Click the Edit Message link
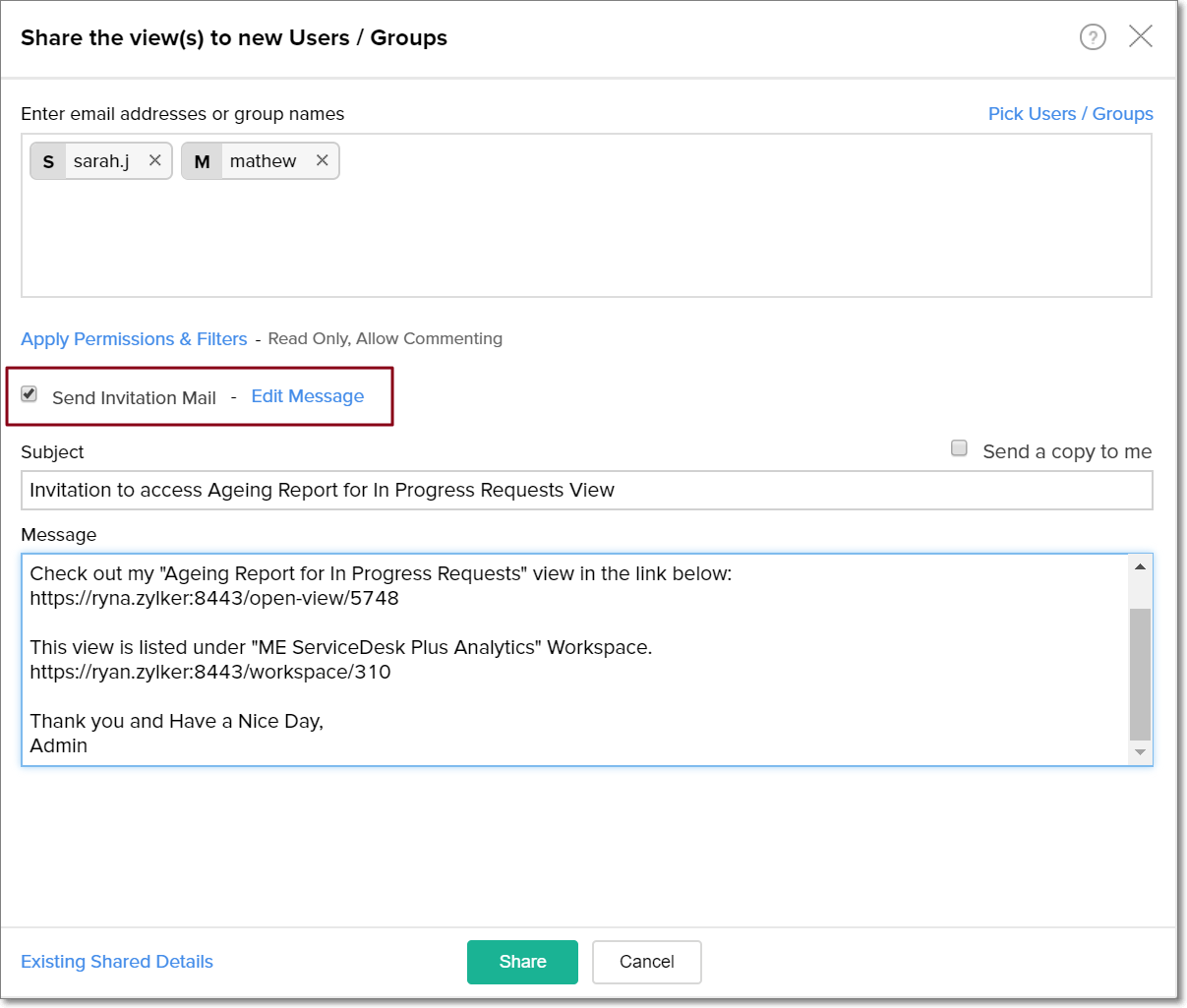The image size is (1187, 1008). 307,396
